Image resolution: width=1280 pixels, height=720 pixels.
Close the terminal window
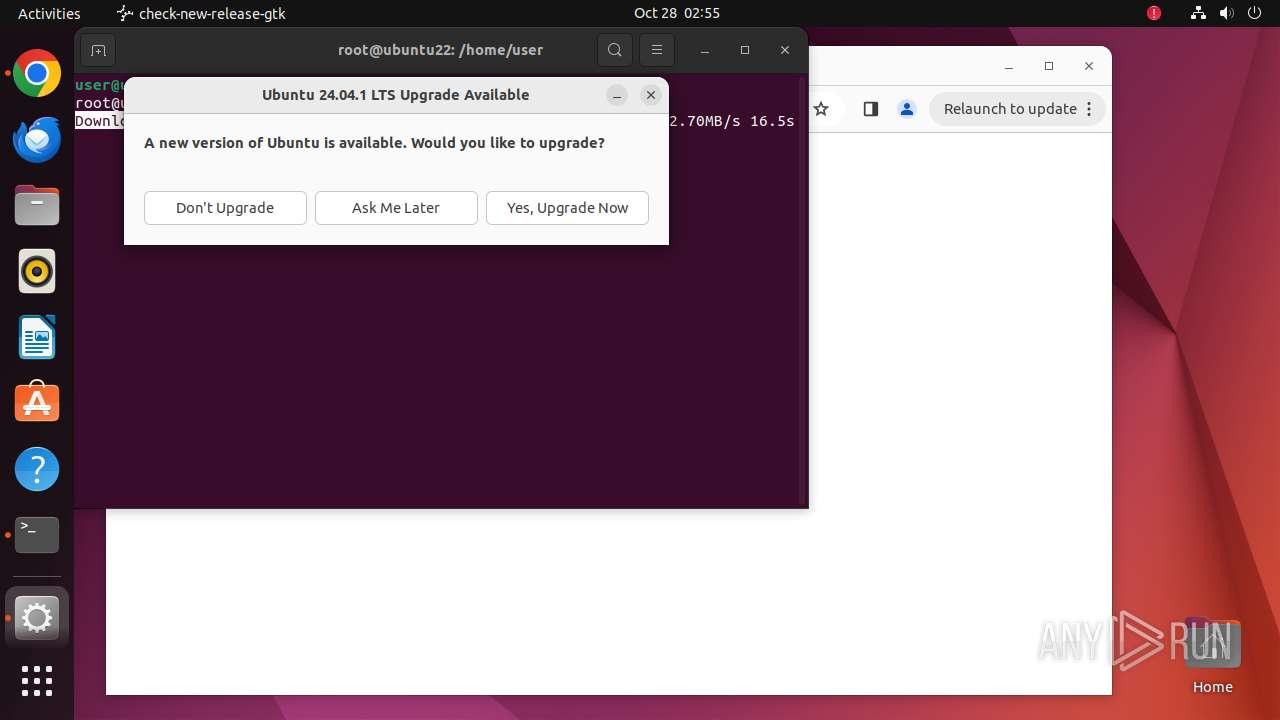[785, 50]
